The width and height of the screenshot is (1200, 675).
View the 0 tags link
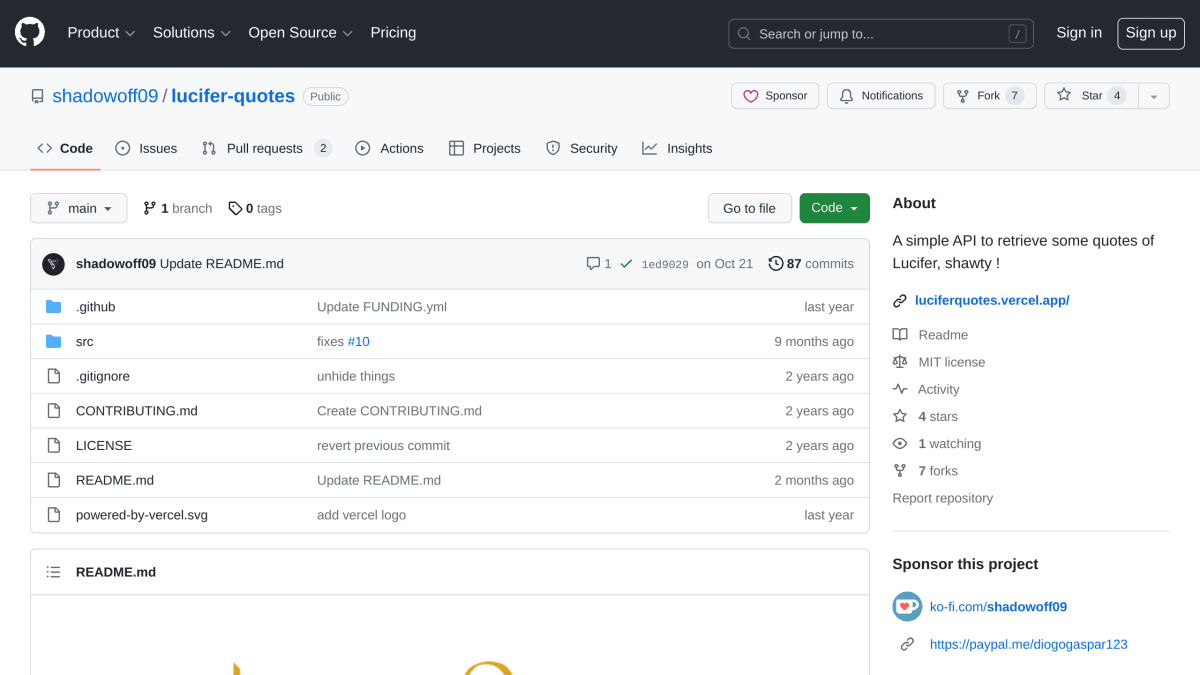(255, 208)
